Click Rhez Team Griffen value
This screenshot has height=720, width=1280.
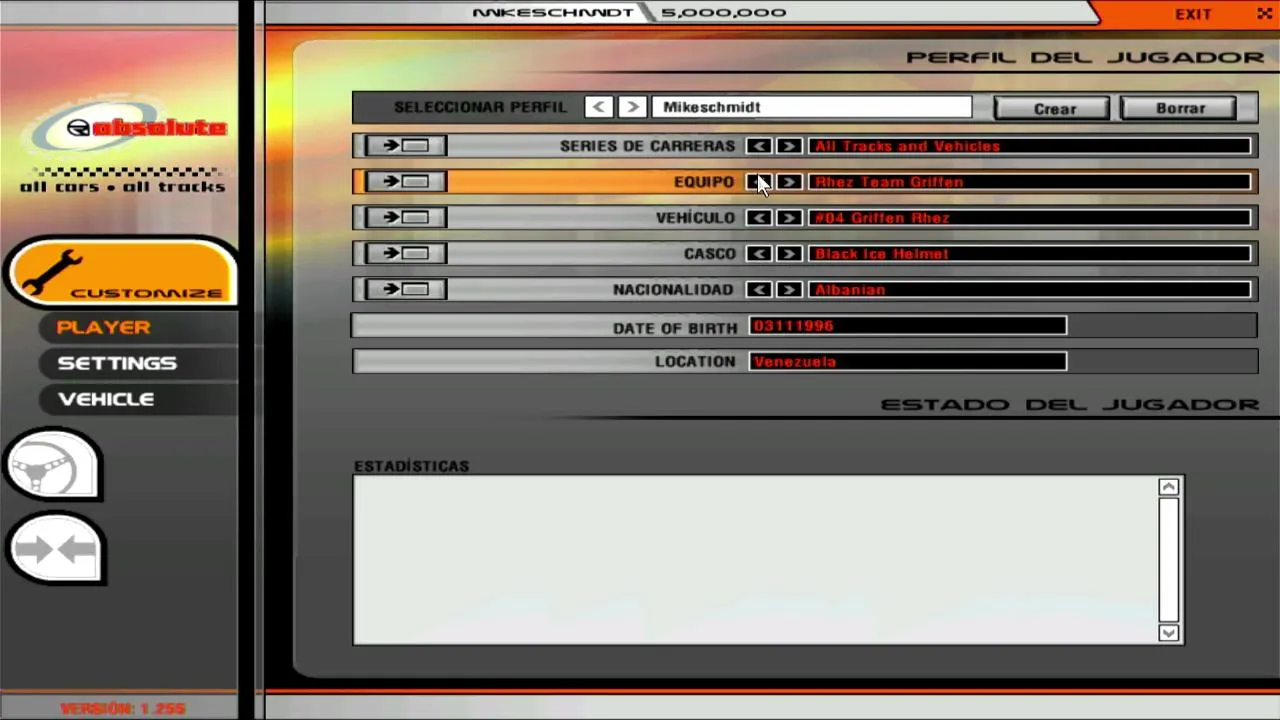pos(1030,182)
